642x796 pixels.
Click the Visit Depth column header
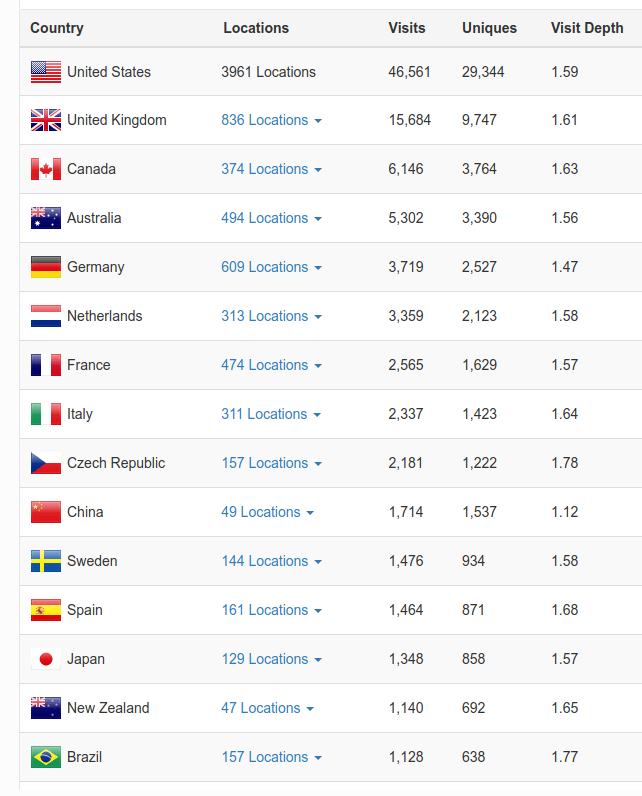[586, 28]
